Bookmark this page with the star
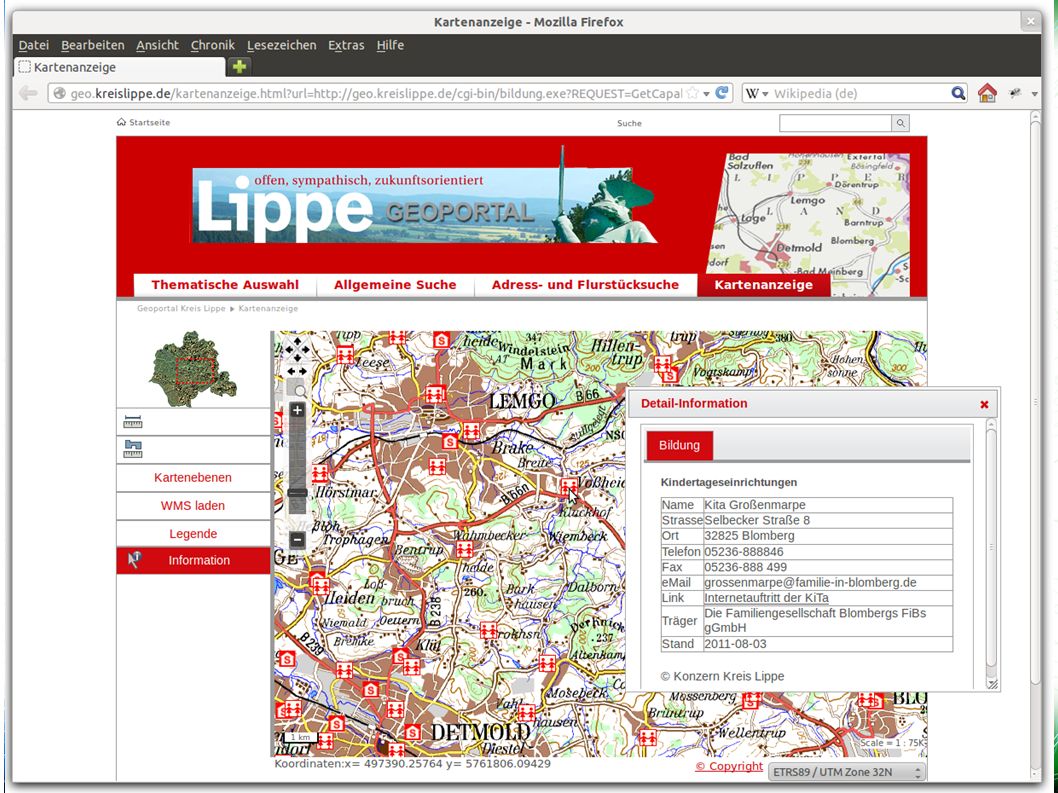This screenshot has width=1058, height=793. click(x=693, y=93)
